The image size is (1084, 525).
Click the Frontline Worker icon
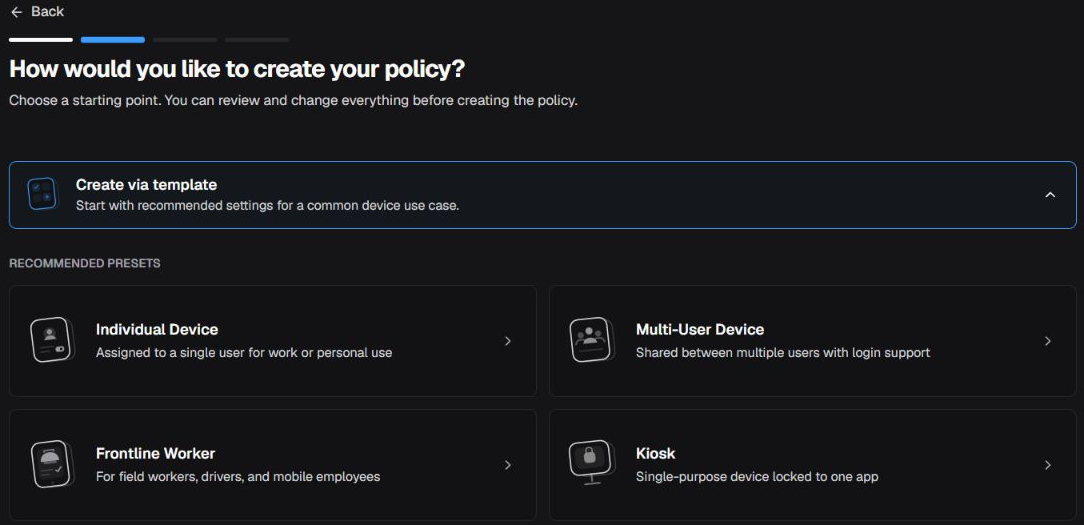click(52, 464)
